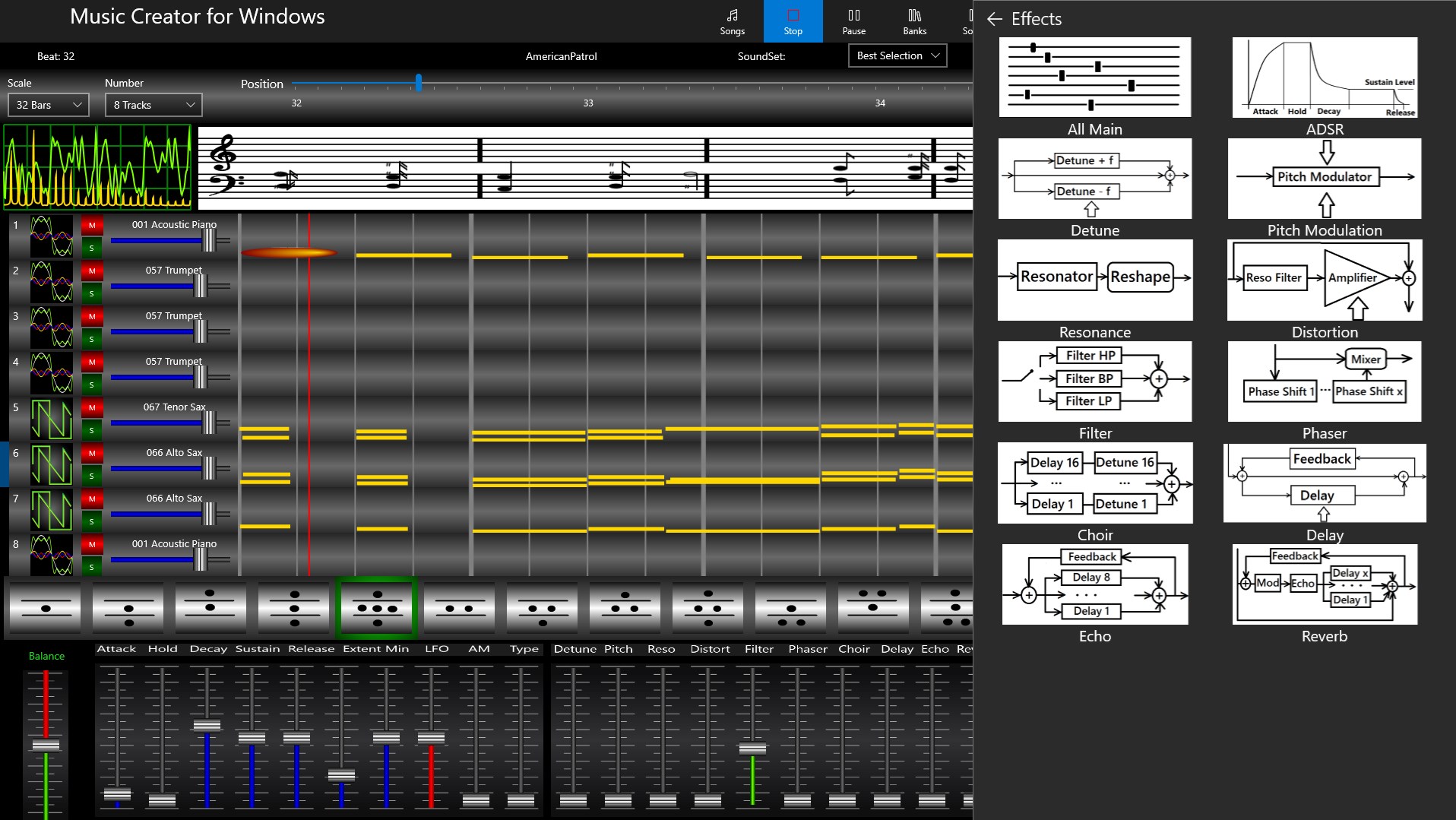
Task: Select the Phaser effect diagram
Action: (x=1324, y=382)
